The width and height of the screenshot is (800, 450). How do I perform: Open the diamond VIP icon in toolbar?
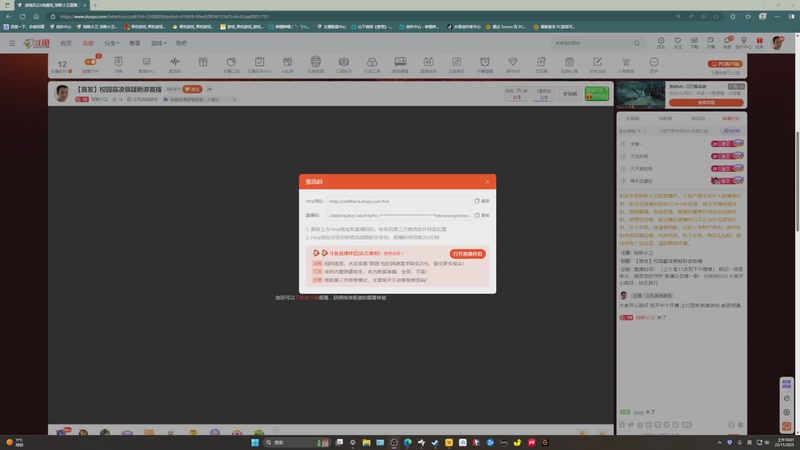(513, 62)
